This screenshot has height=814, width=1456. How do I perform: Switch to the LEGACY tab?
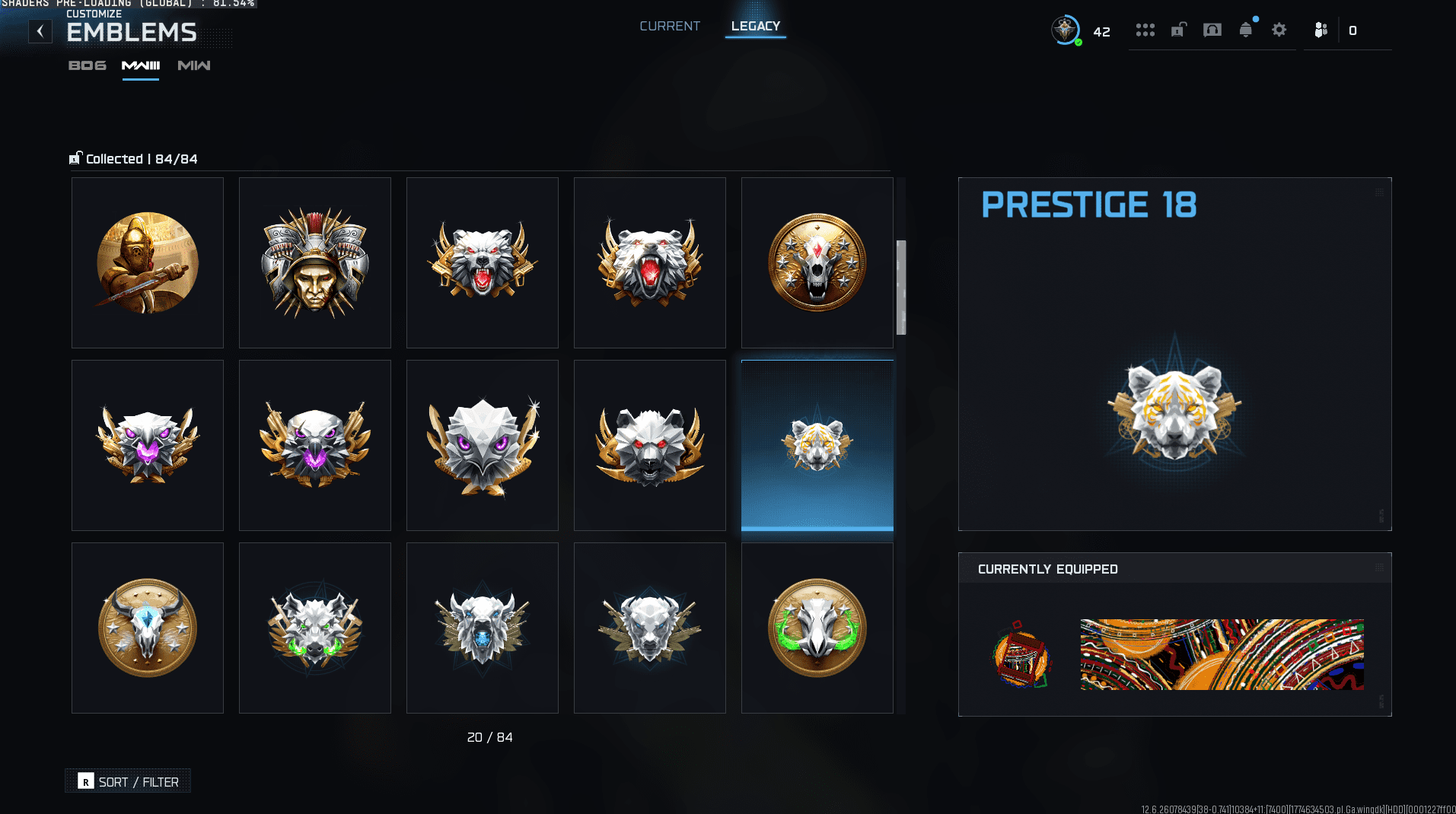pyautogui.click(x=756, y=26)
